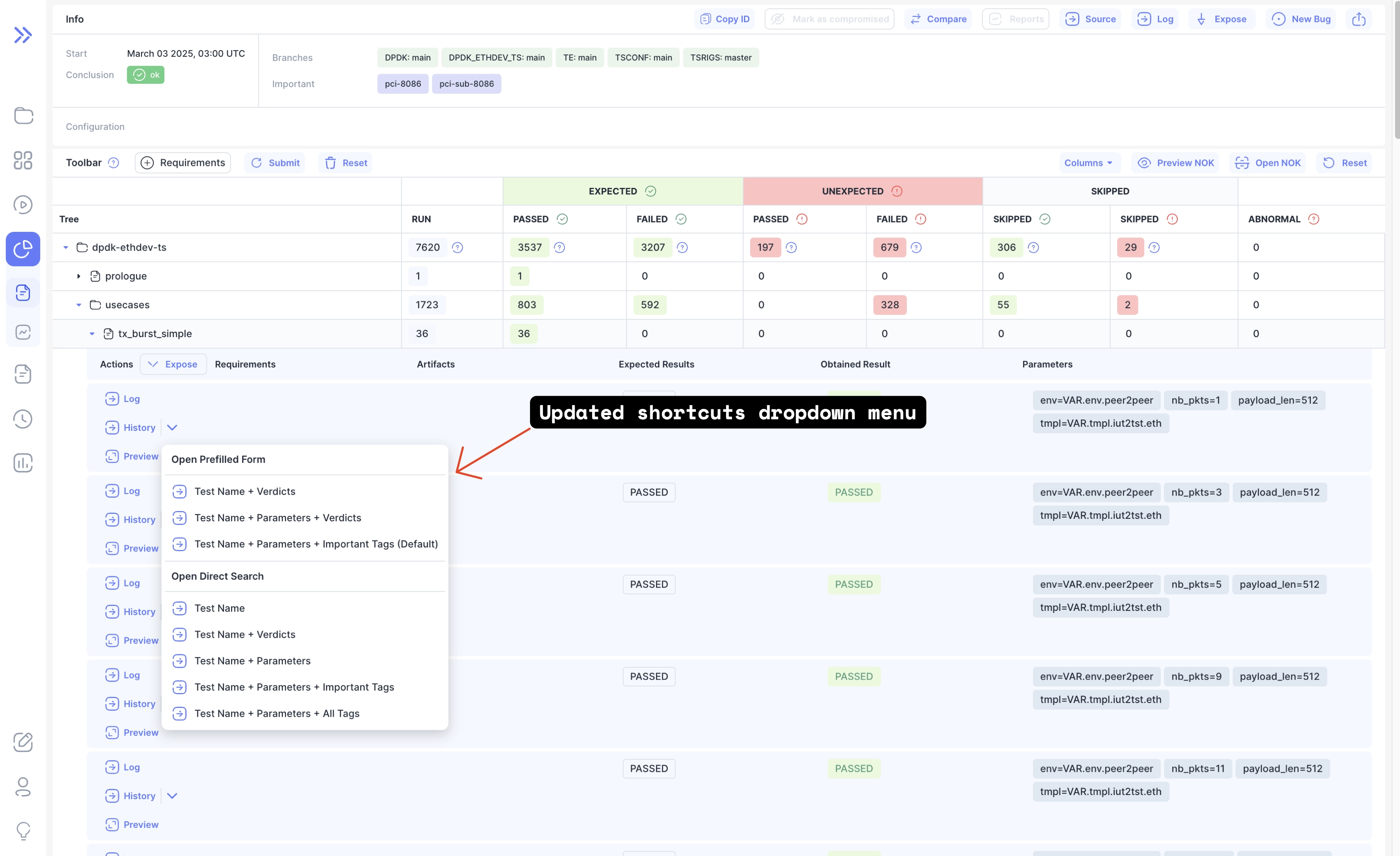
Task: Click the pci-8086 important tag
Action: 402,84
